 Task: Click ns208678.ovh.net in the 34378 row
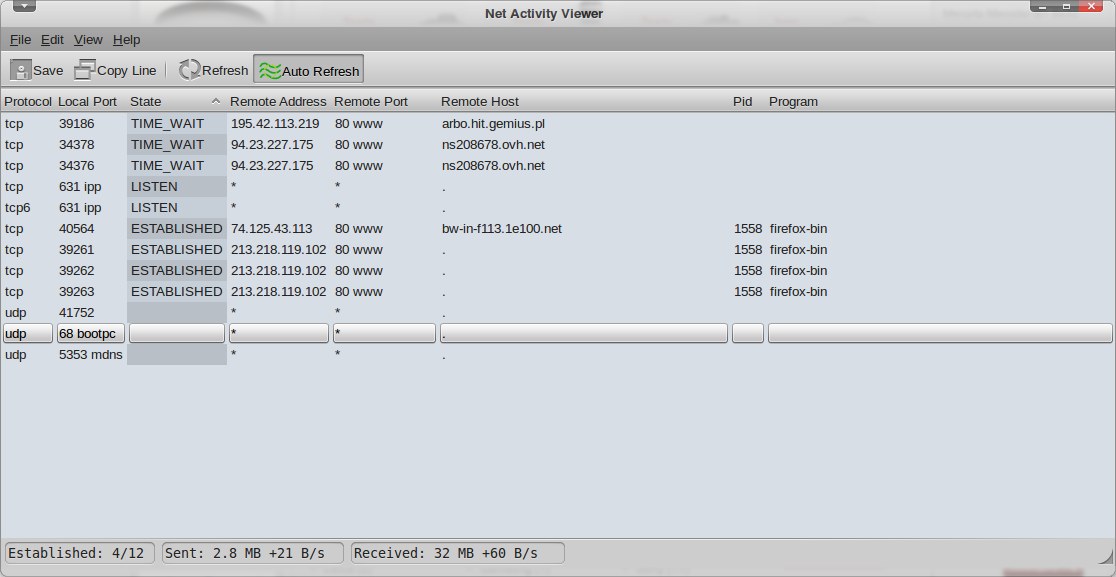(493, 144)
